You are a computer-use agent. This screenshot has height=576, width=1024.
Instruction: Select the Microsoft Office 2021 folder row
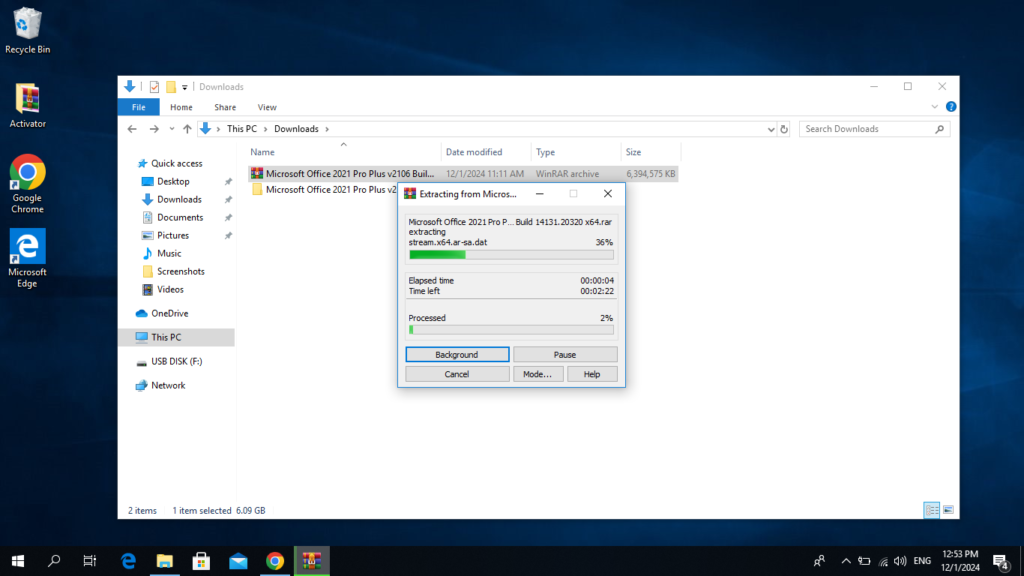323,190
